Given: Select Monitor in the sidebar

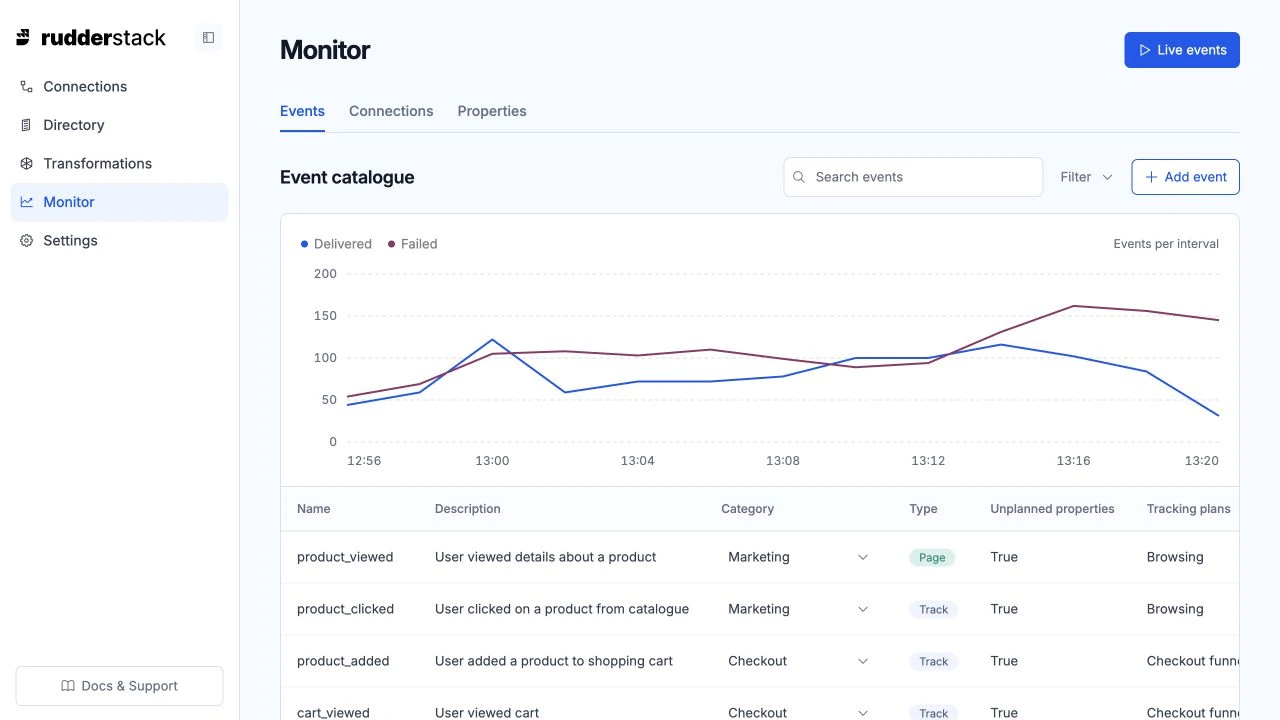Looking at the screenshot, I should pyautogui.click(x=119, y=202).
